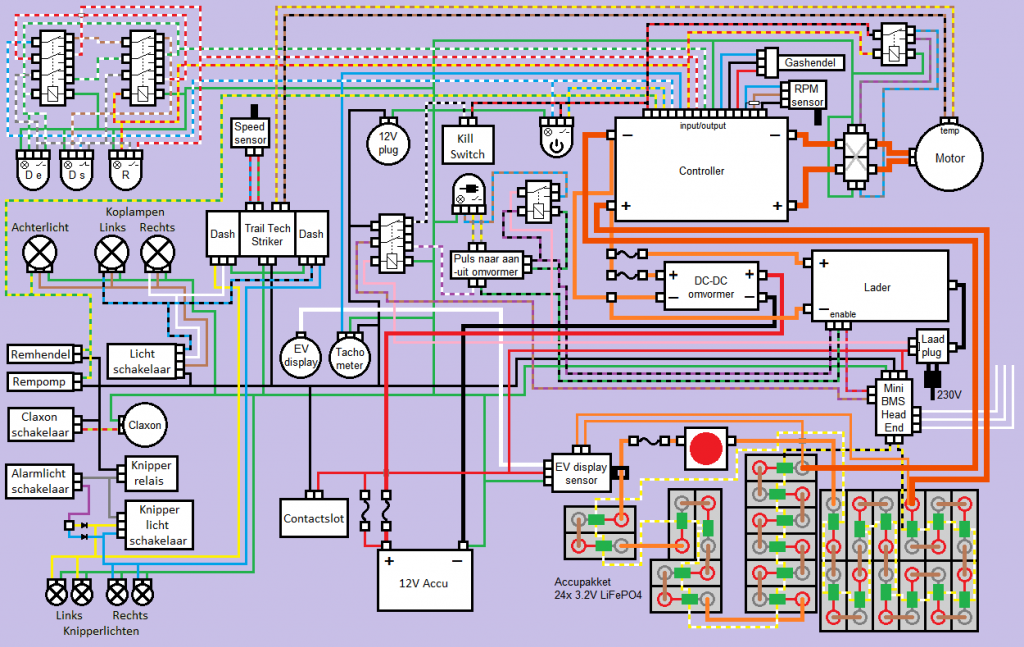Click the Contactslot box
The width and height of the screenshot is (1024, 647).
[313, 518]
